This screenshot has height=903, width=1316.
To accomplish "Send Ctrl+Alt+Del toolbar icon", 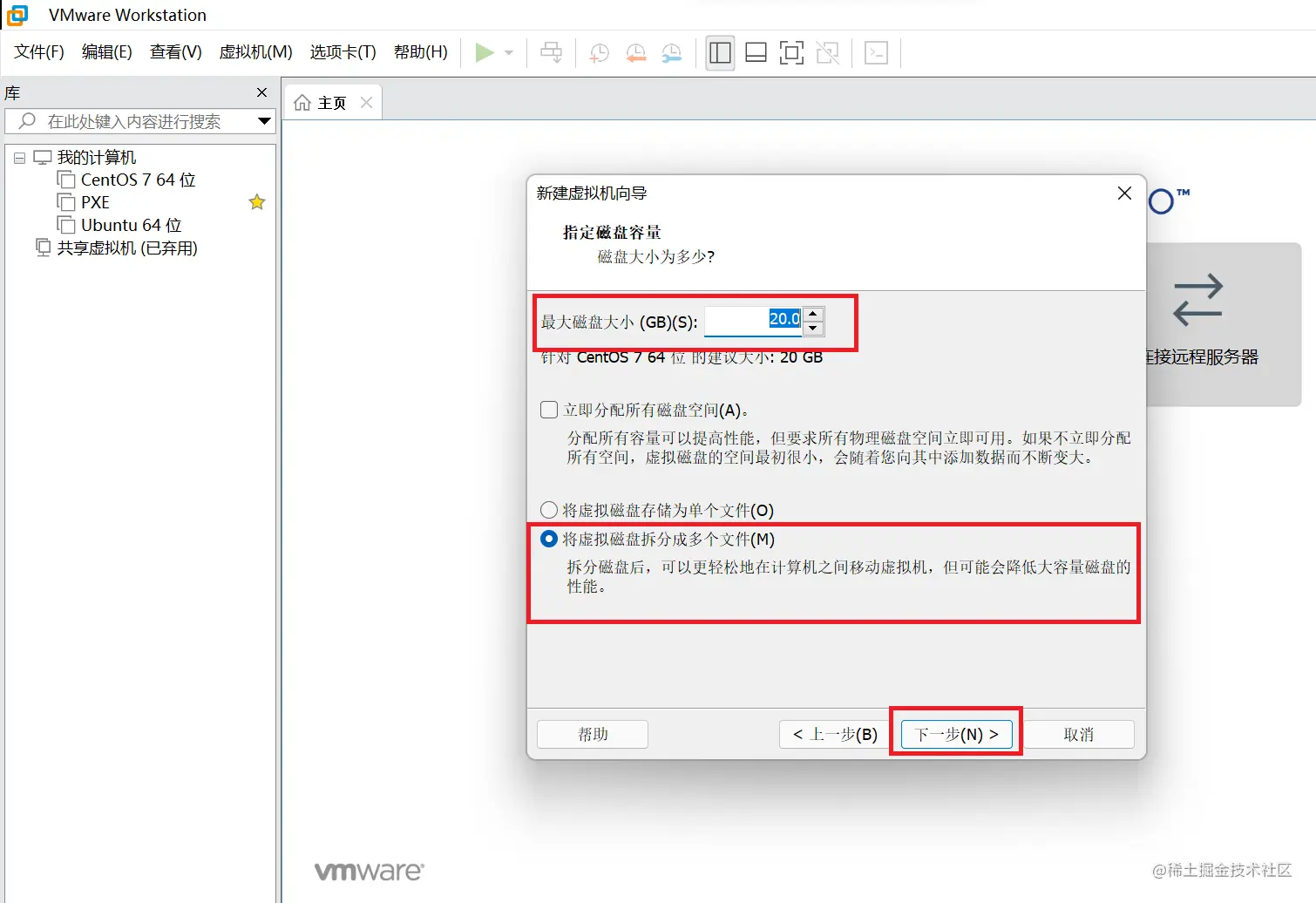I will pyautogui.click(x=552, y=52).
